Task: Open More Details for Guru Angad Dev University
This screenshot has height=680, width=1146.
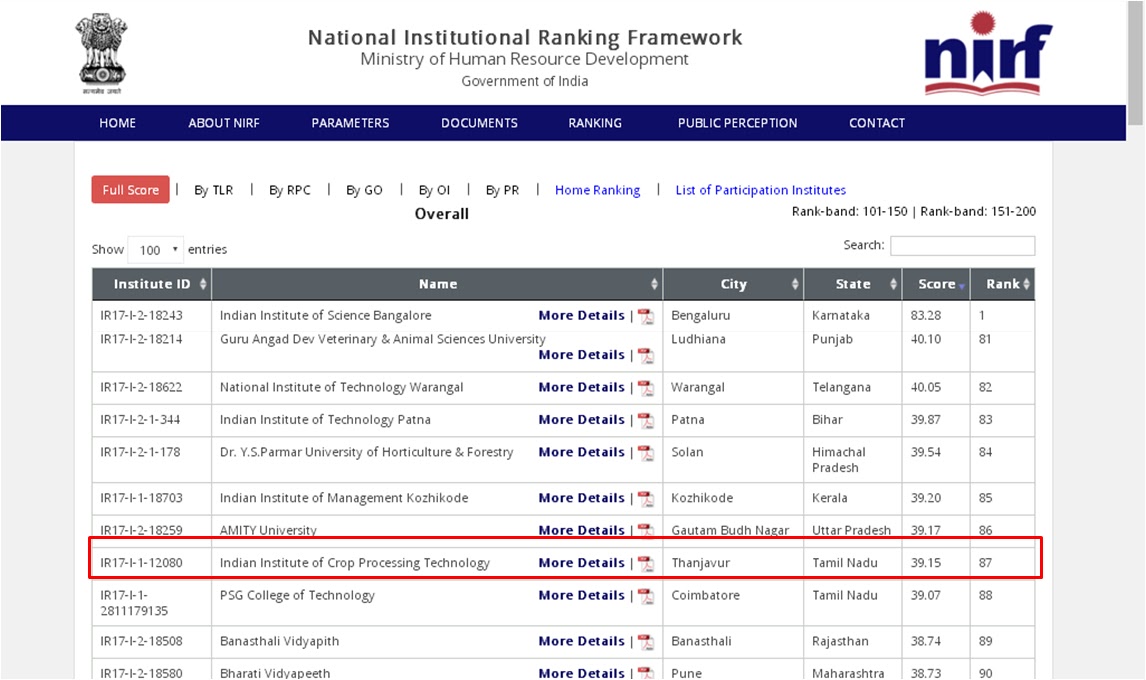Action: click(582, 355)
